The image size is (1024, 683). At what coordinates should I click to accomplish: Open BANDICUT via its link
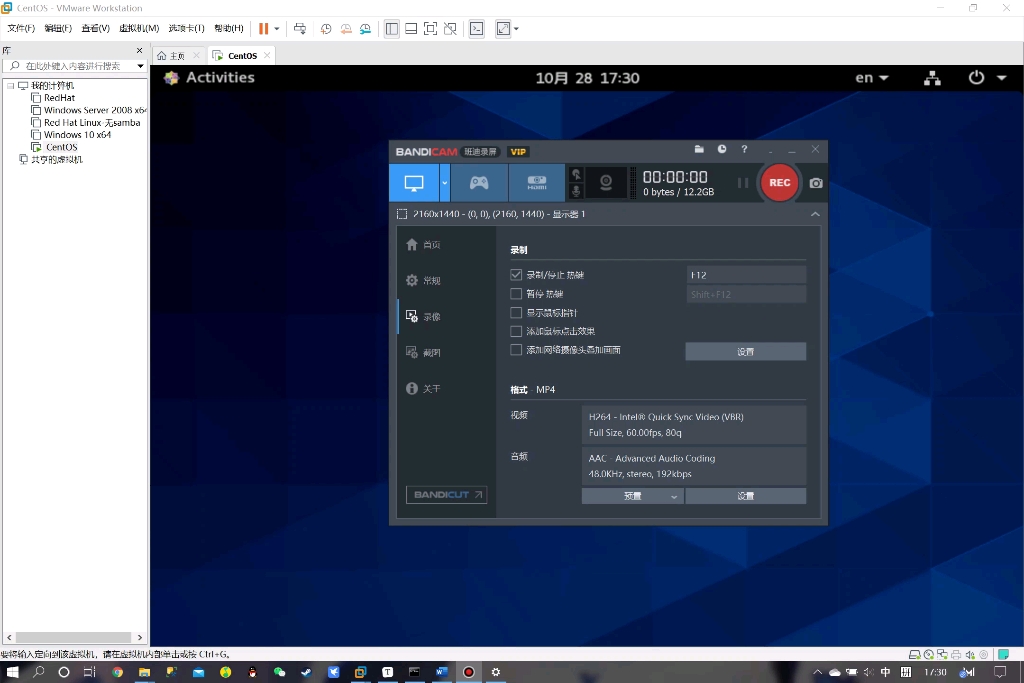445,494
